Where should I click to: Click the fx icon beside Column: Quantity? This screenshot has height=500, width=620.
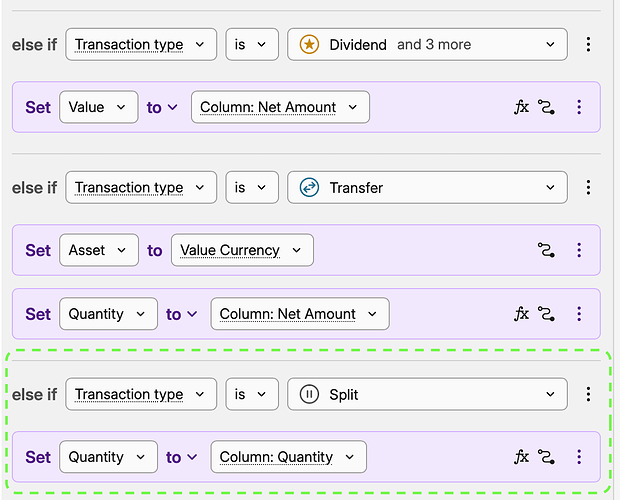click(521, 457)
